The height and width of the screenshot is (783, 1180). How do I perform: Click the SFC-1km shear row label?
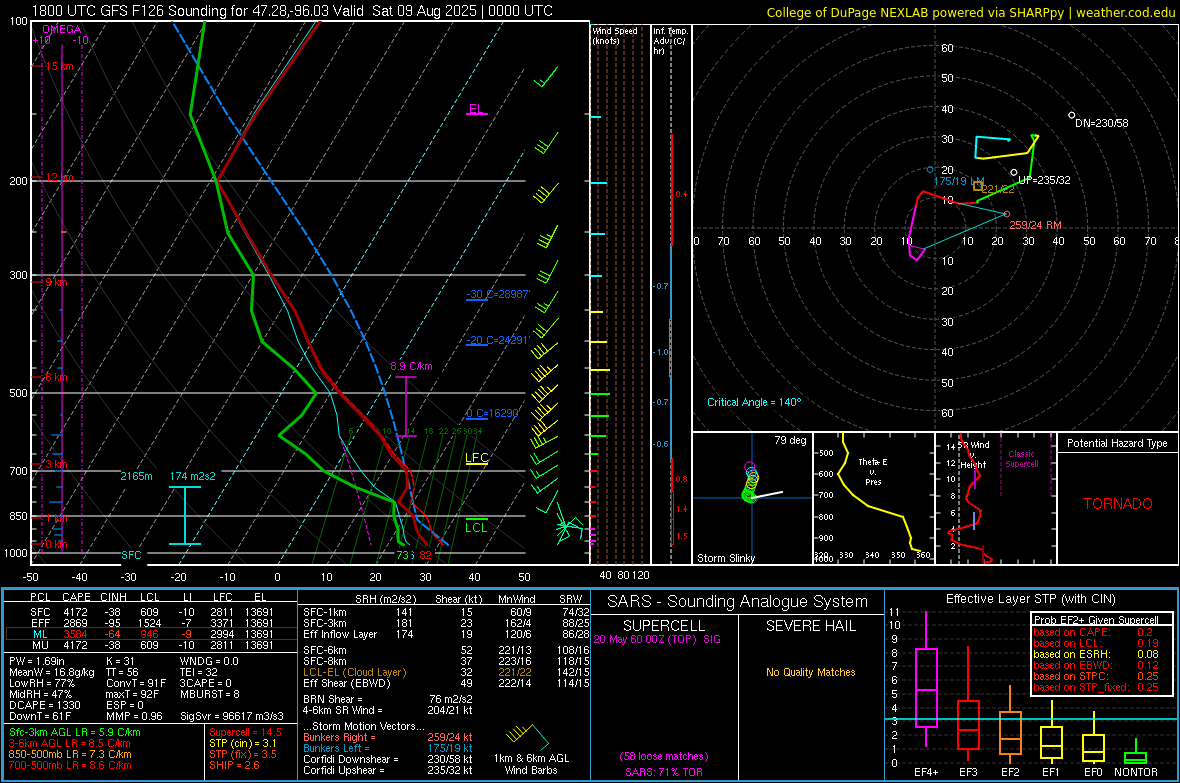325,612
